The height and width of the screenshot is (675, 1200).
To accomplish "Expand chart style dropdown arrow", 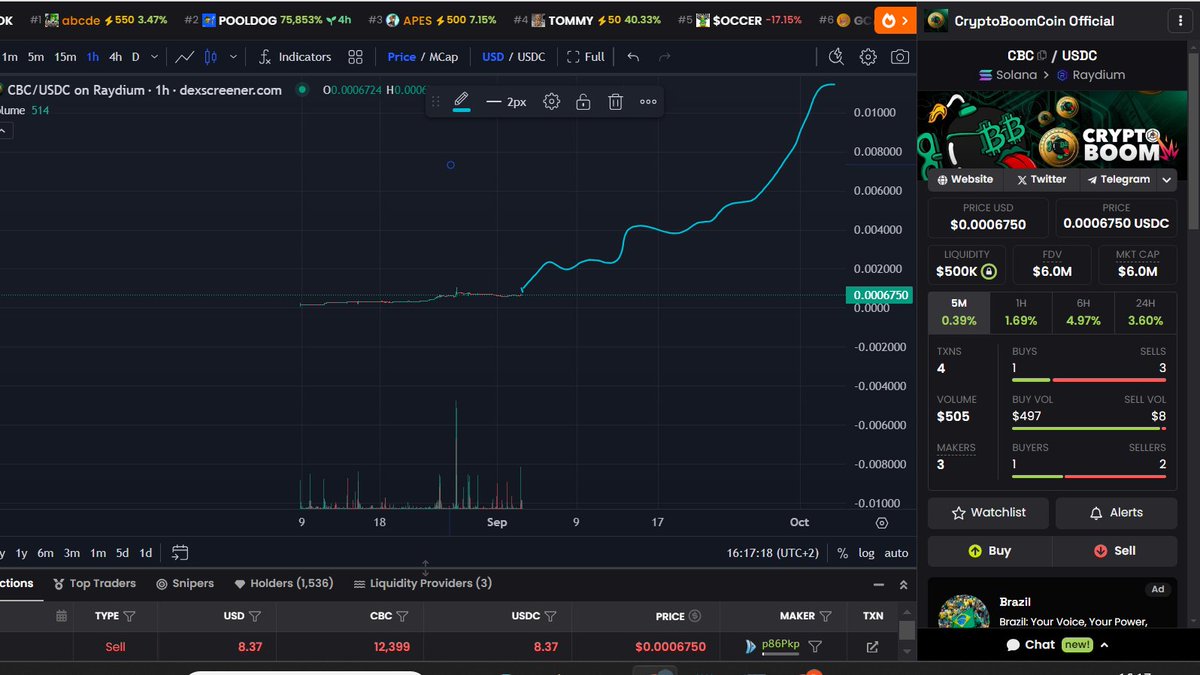I will (x=233, y=57).
